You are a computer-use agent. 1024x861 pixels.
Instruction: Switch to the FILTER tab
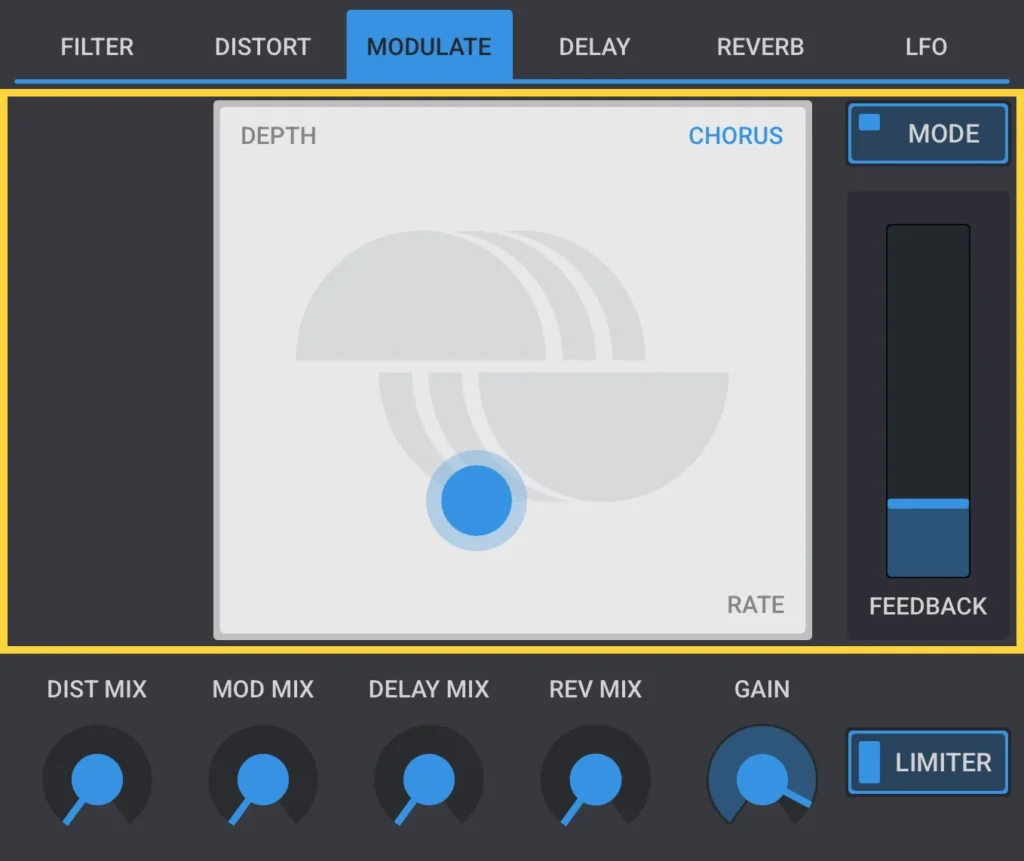point(97,46)
